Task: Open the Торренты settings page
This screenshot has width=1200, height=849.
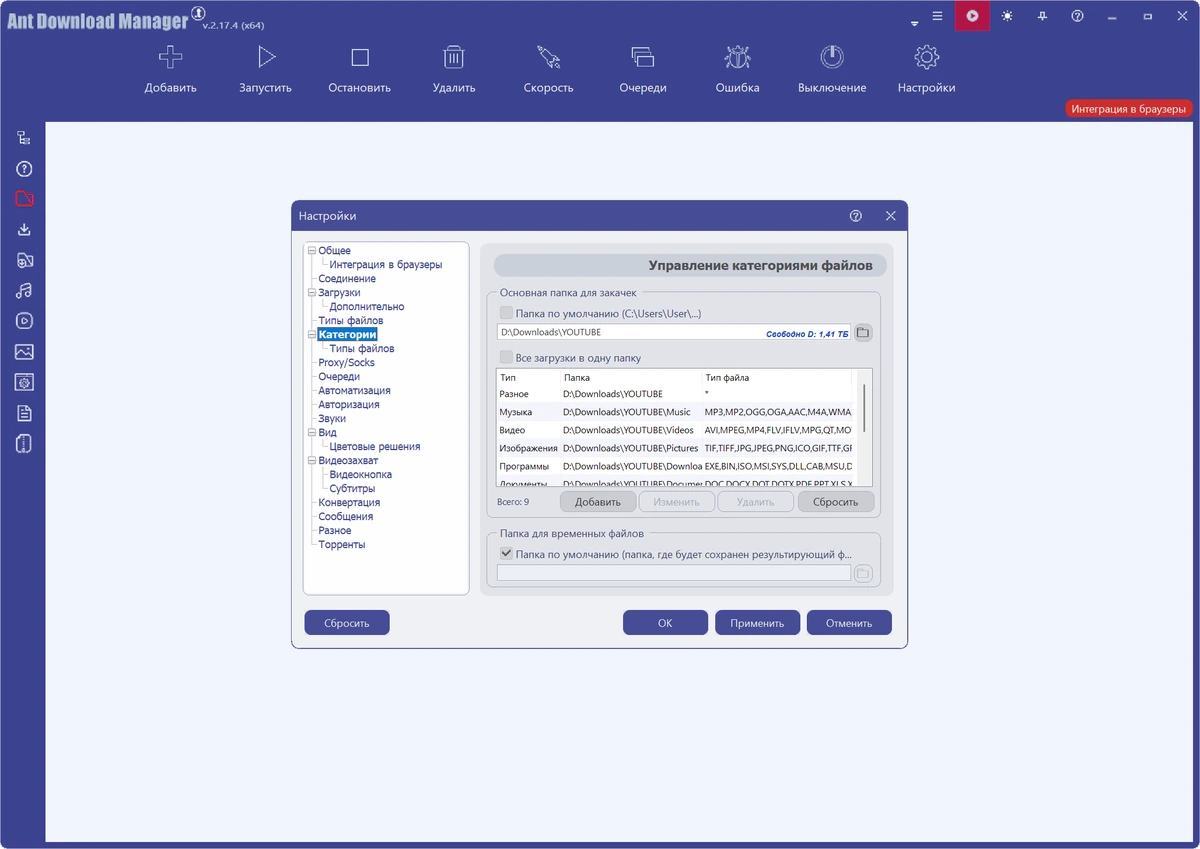Action: (x=342, y=545)
